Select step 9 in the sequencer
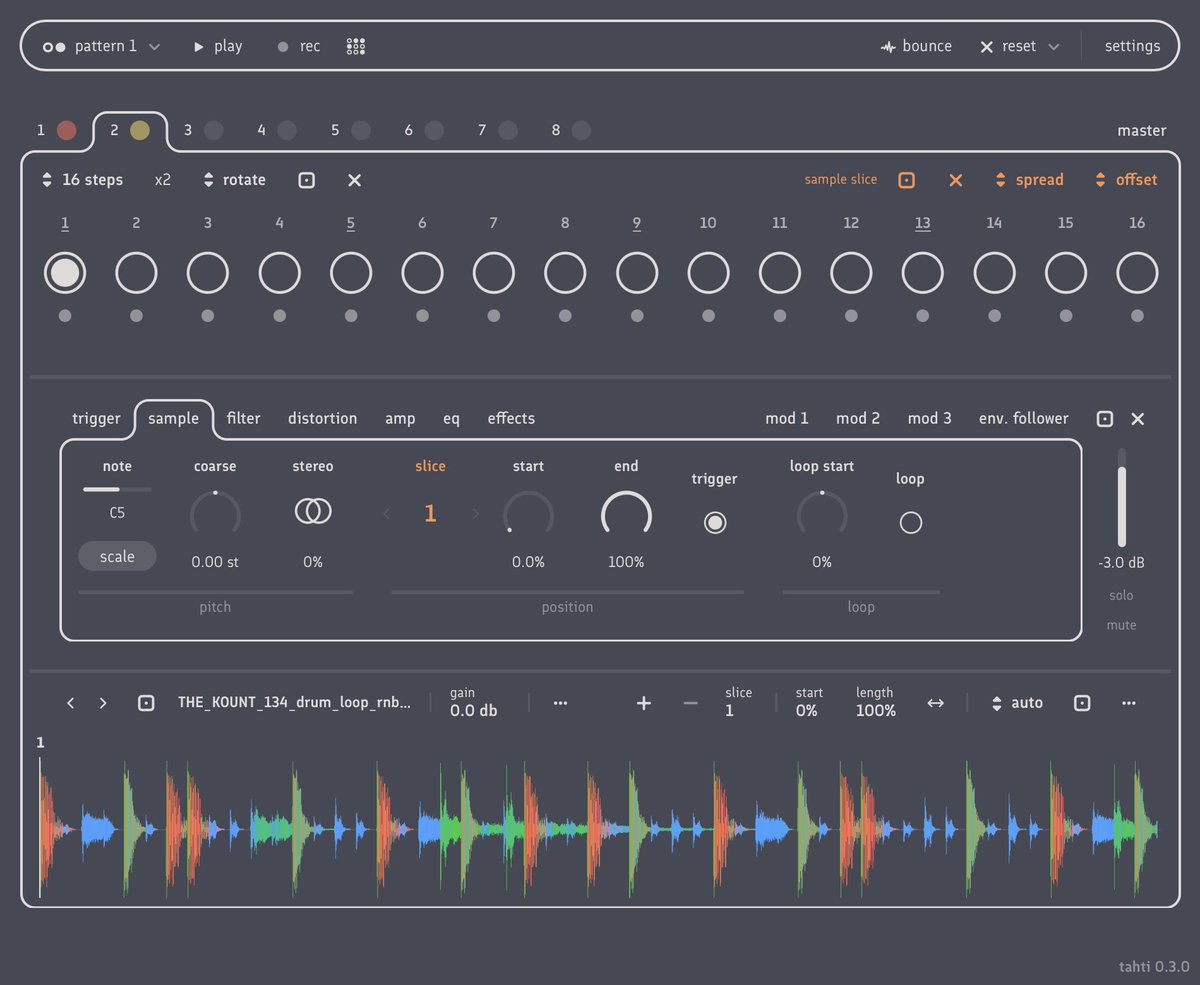Viewport: 1200px width, 985px height. (x=636, y=271)
